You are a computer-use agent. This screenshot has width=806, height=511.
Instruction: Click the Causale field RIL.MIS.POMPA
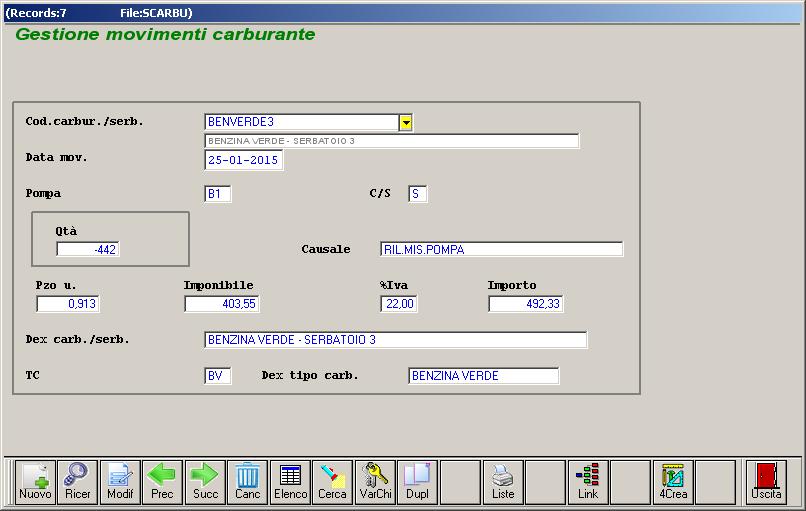coord(502,249)
